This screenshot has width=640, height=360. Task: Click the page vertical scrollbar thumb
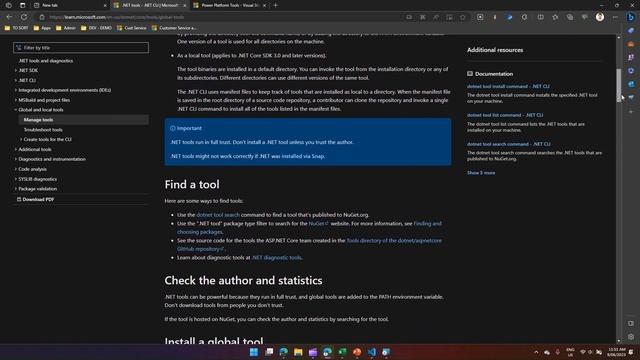tap(619, 85)
